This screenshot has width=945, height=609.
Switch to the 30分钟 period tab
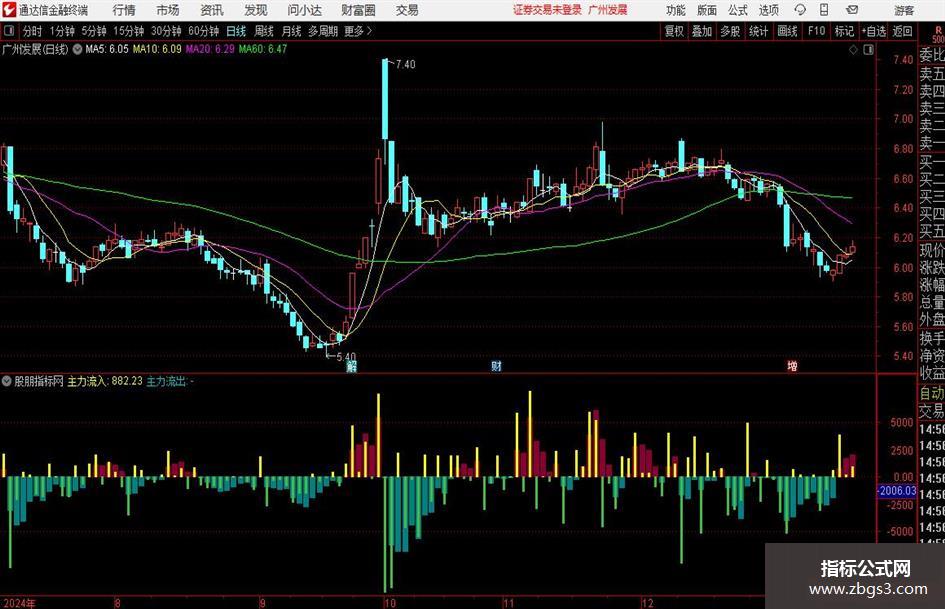tap(166, 31)
